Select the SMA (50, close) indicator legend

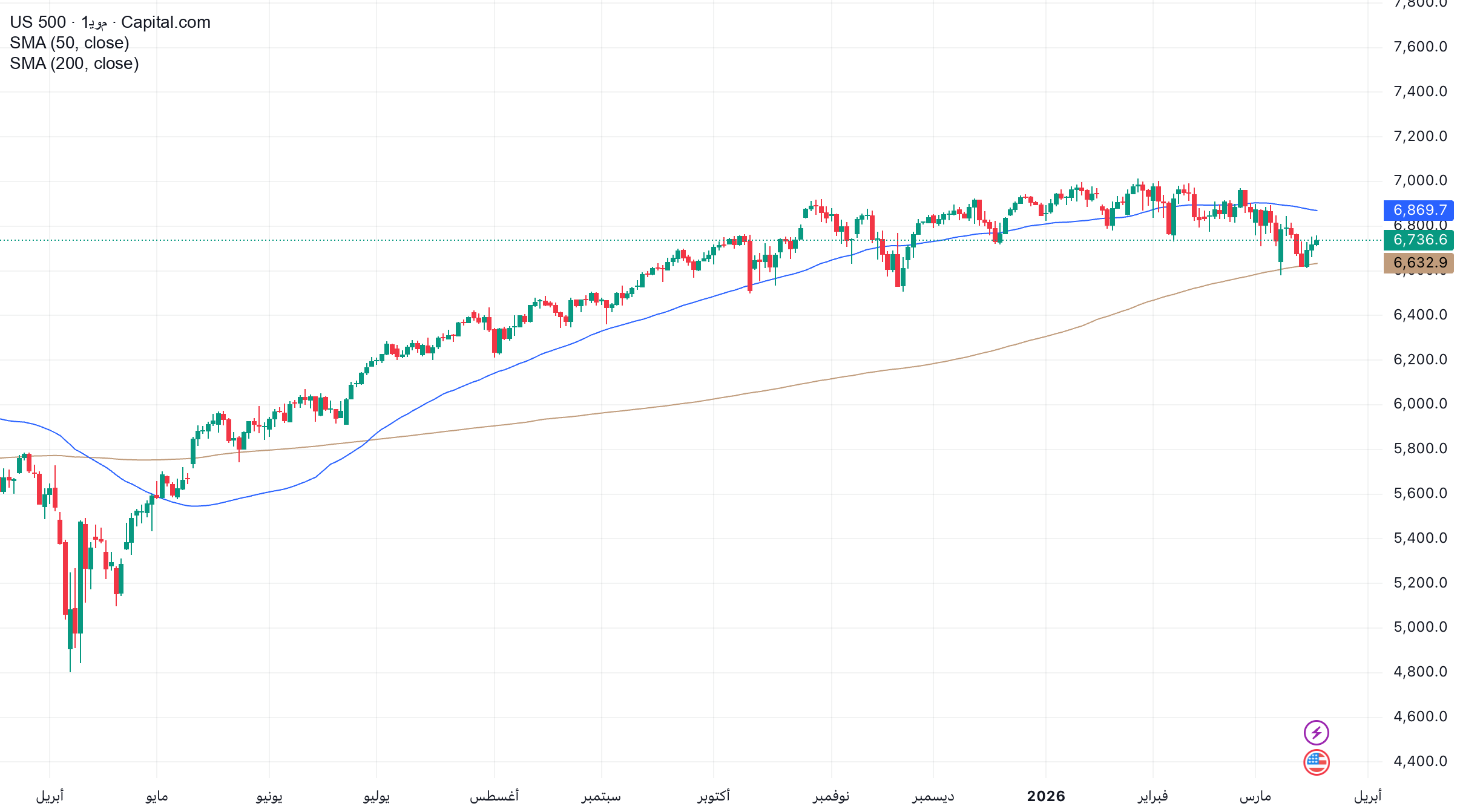[x=70, y=43]
